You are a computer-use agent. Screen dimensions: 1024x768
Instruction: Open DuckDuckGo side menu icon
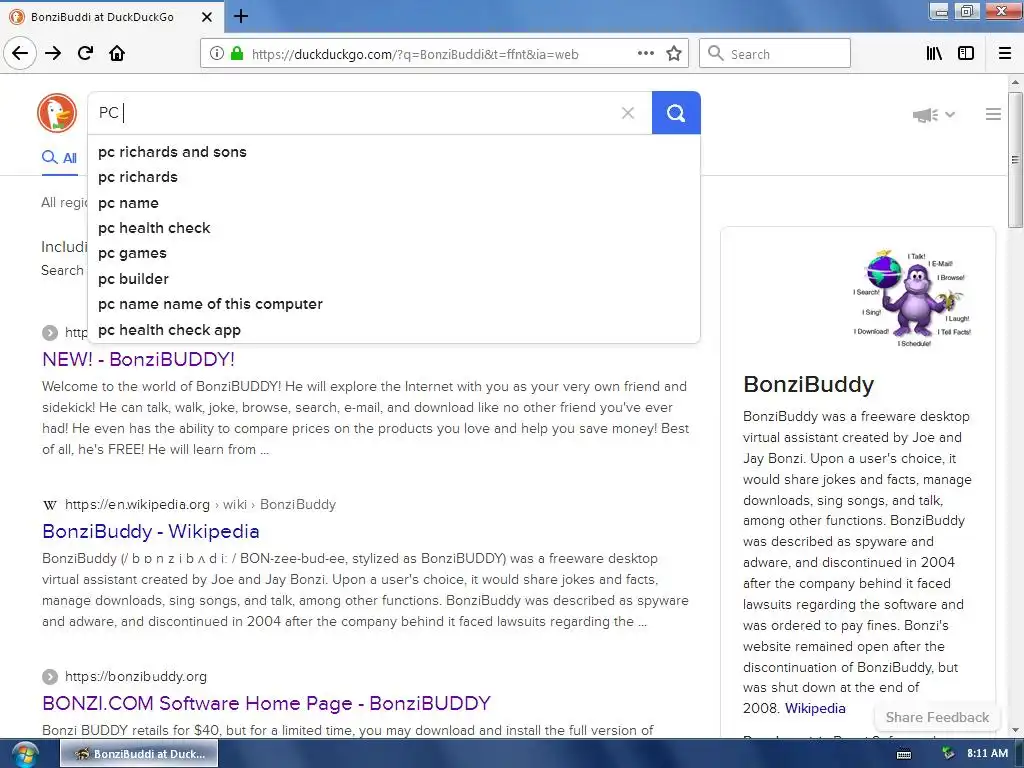(993, 114)
